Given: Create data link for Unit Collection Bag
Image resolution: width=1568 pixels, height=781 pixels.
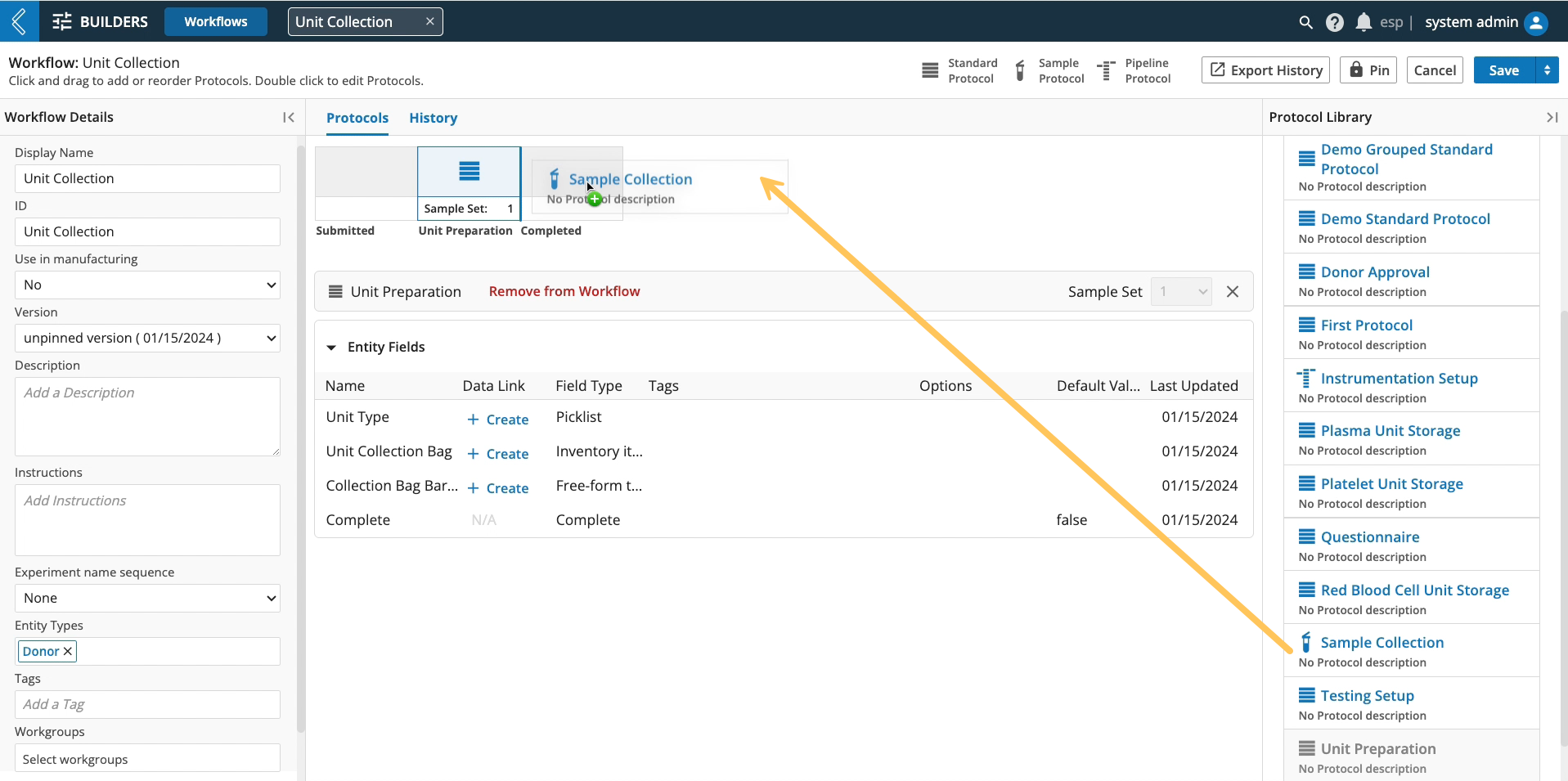Looking at the screenshot, I should point(498,454).
